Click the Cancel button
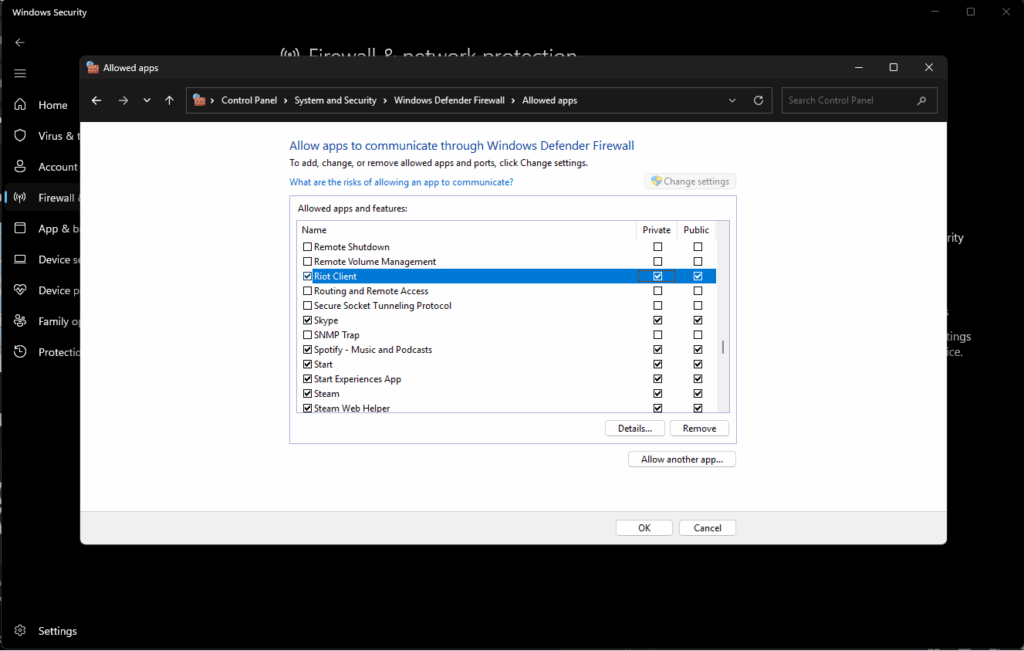The width and height of the screenshot is (1024, 651). (x=707, y=528)
